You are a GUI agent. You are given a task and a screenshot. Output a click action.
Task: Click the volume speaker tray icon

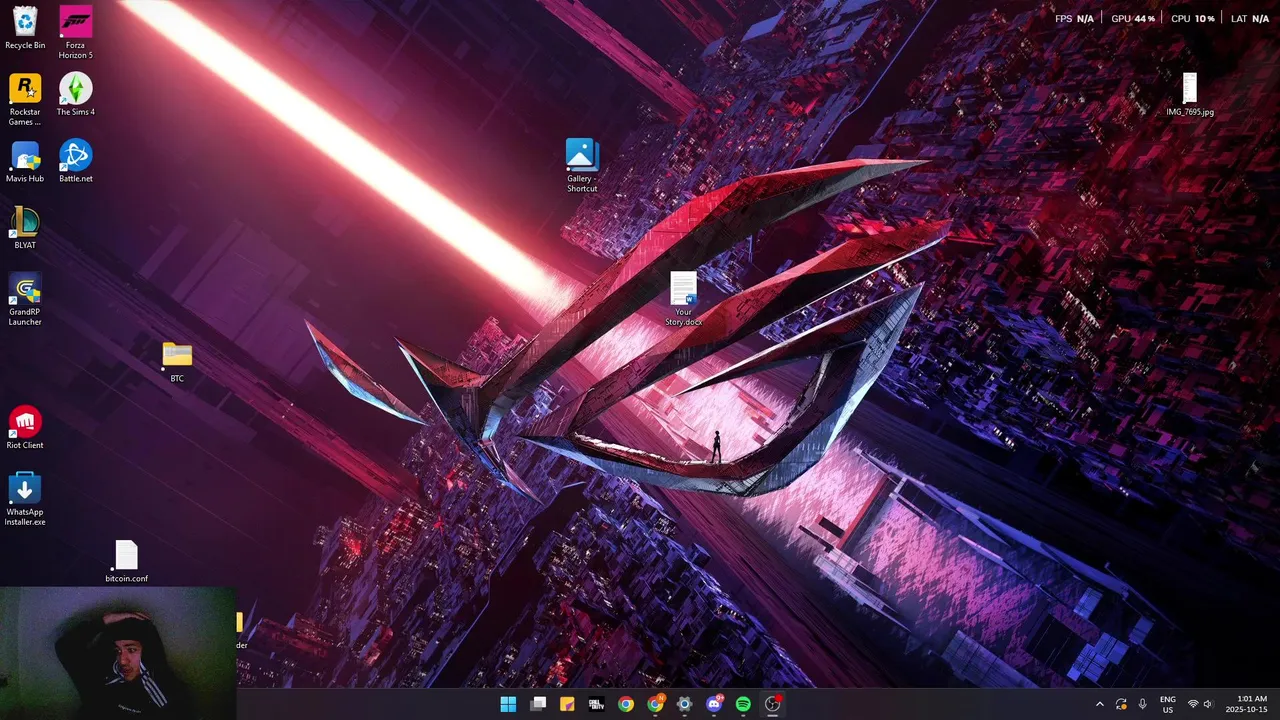(x=1208, y=704)
